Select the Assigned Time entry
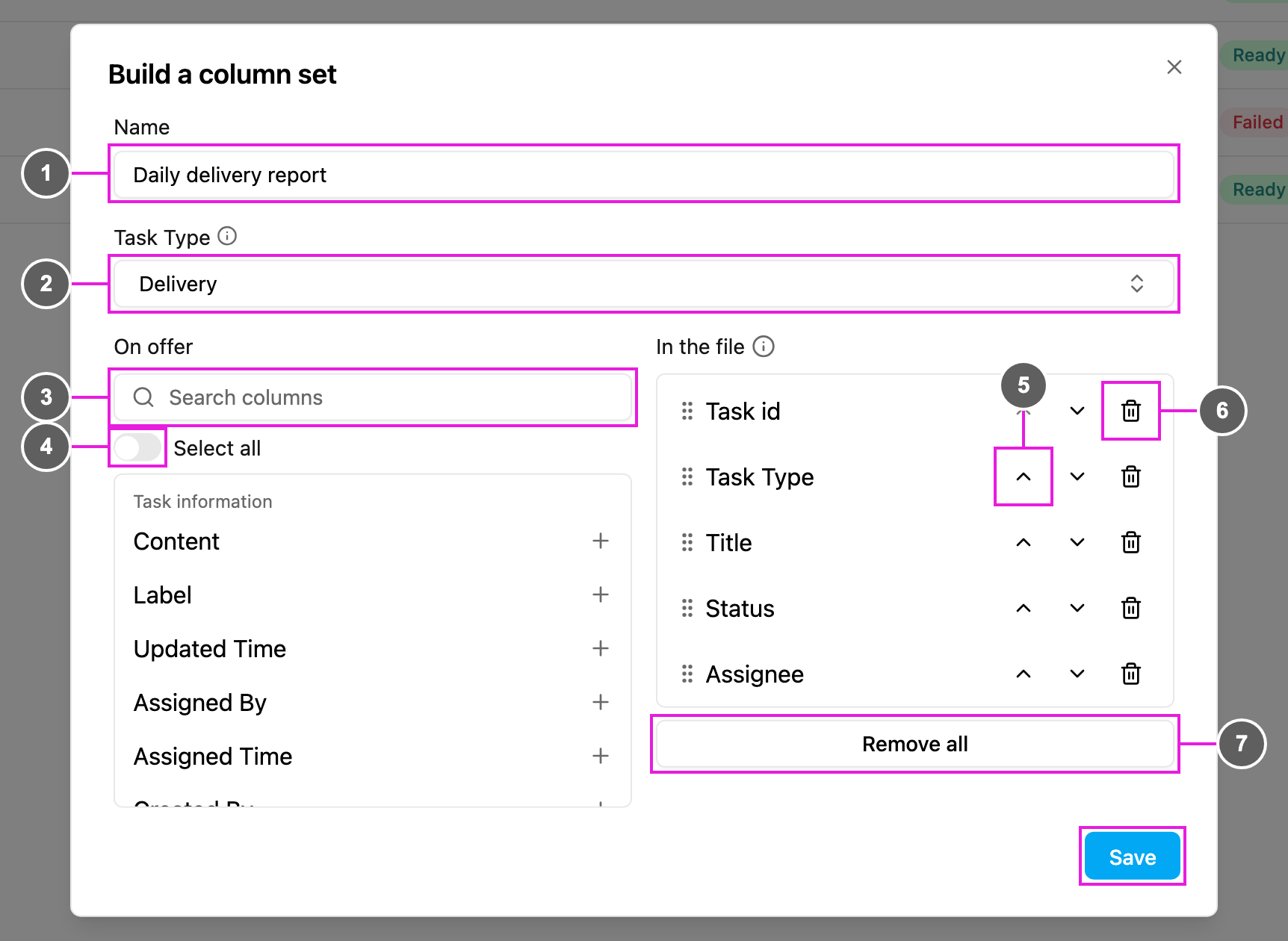Screen dimensions: 1288x941 tap(213, 756)
